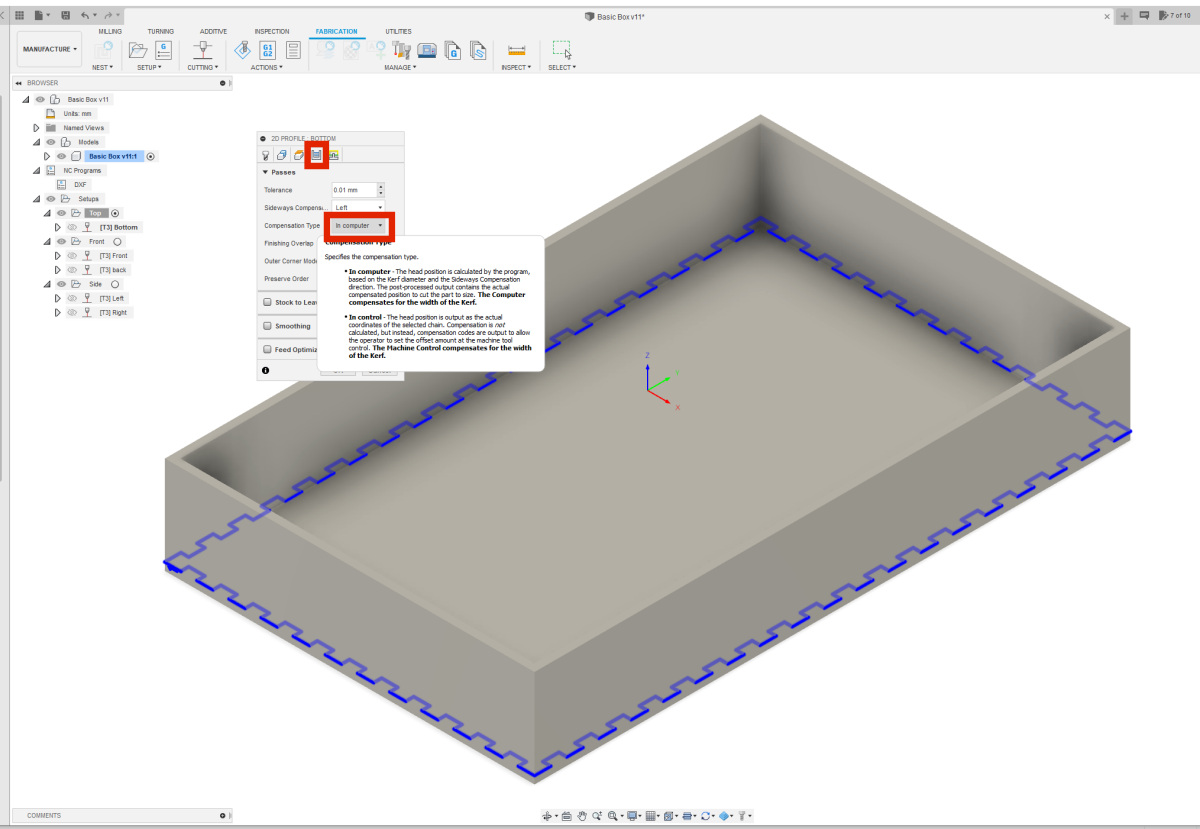Expand the Named Views tree node

point(37,128)
